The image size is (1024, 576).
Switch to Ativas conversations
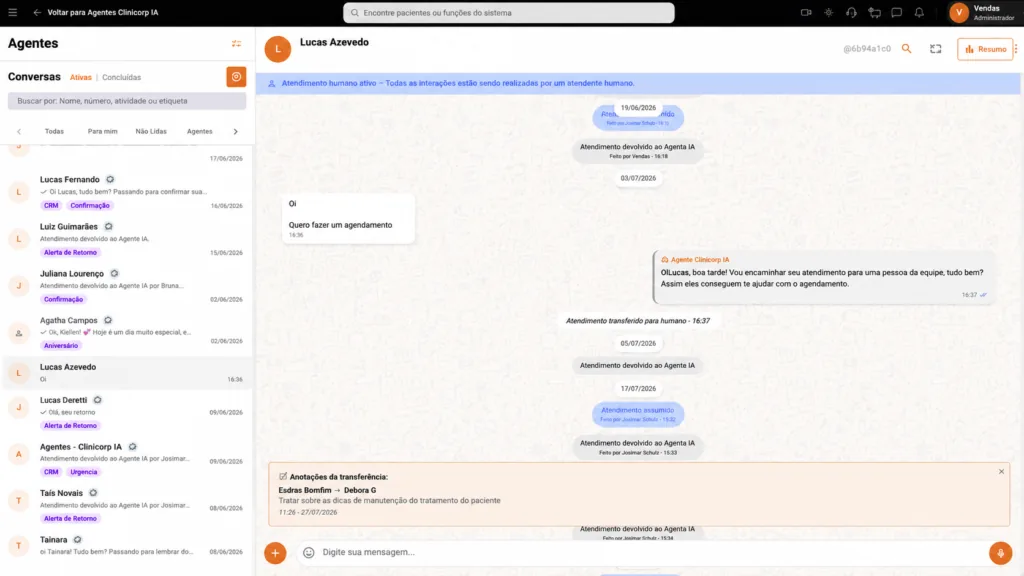80,77
